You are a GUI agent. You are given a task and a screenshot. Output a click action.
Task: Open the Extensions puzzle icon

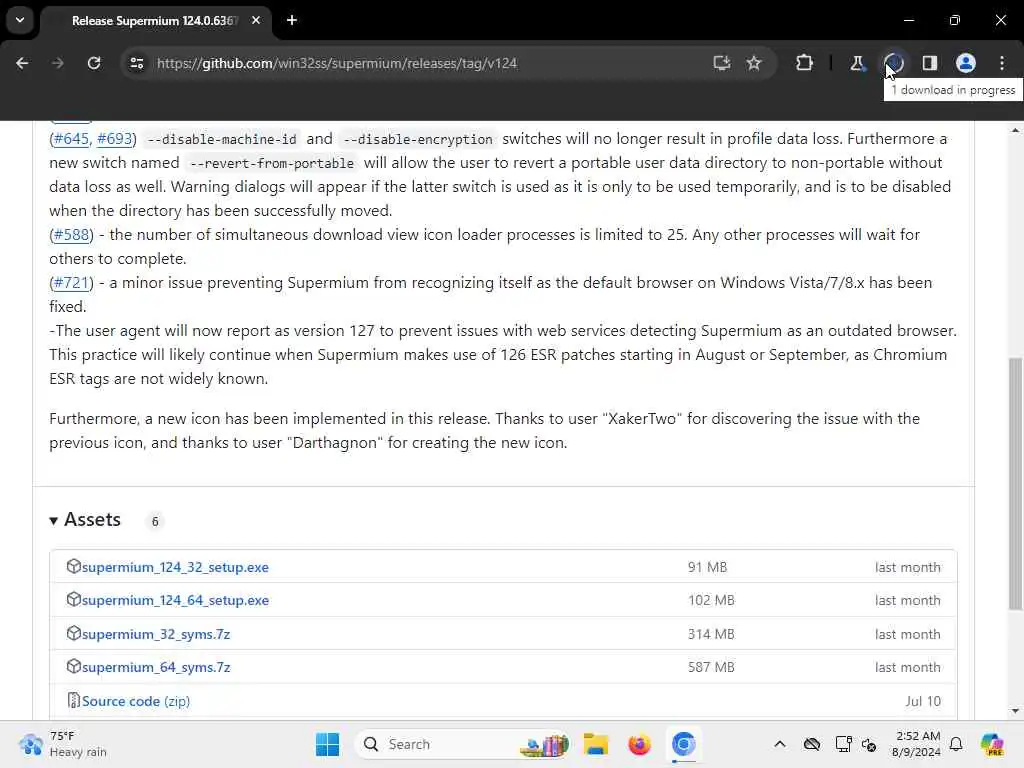click(805, 63)
